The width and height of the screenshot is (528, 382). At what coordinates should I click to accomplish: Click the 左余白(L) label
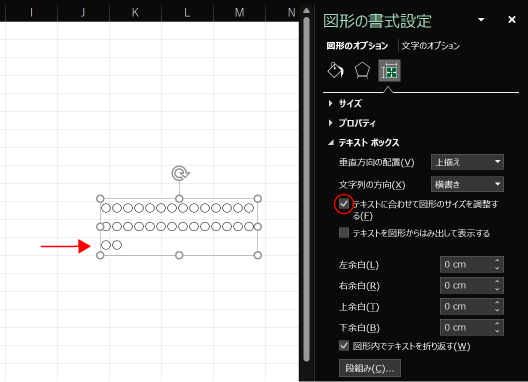point(359,265)
